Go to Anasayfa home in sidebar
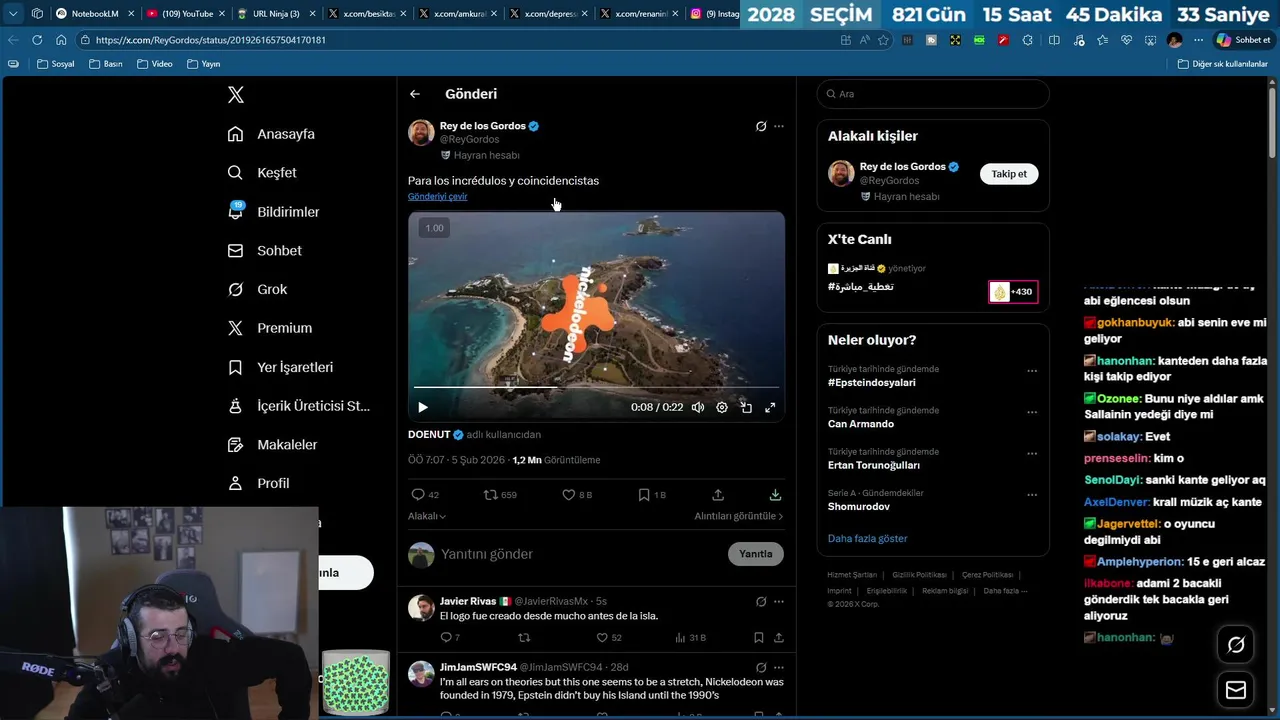 [271, 134]
